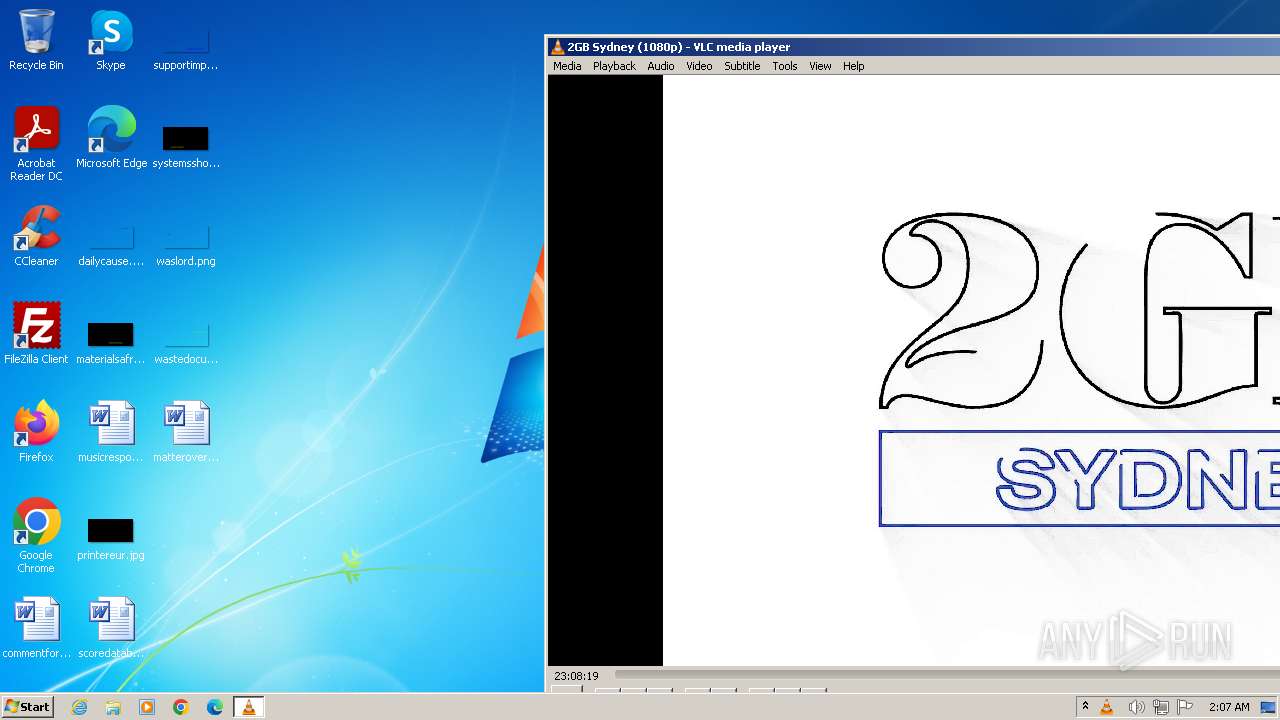Open the Action Center flag icon
The width and height of the screenshot is (1280, 720).
coord(1185,707)
